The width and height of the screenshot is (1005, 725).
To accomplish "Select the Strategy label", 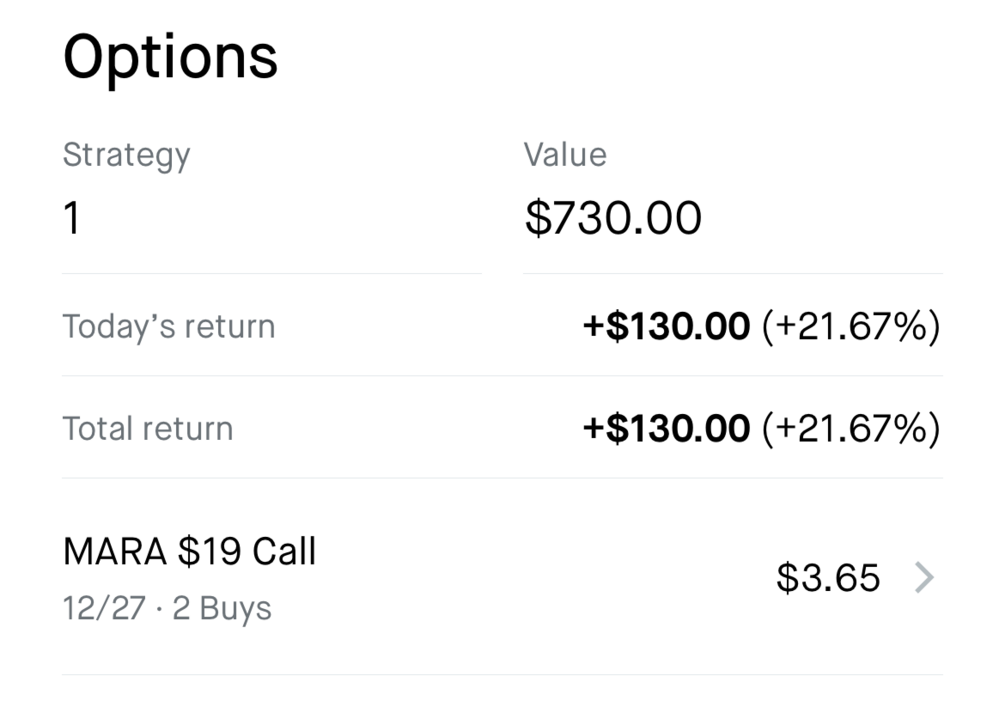I will [126, 155].
